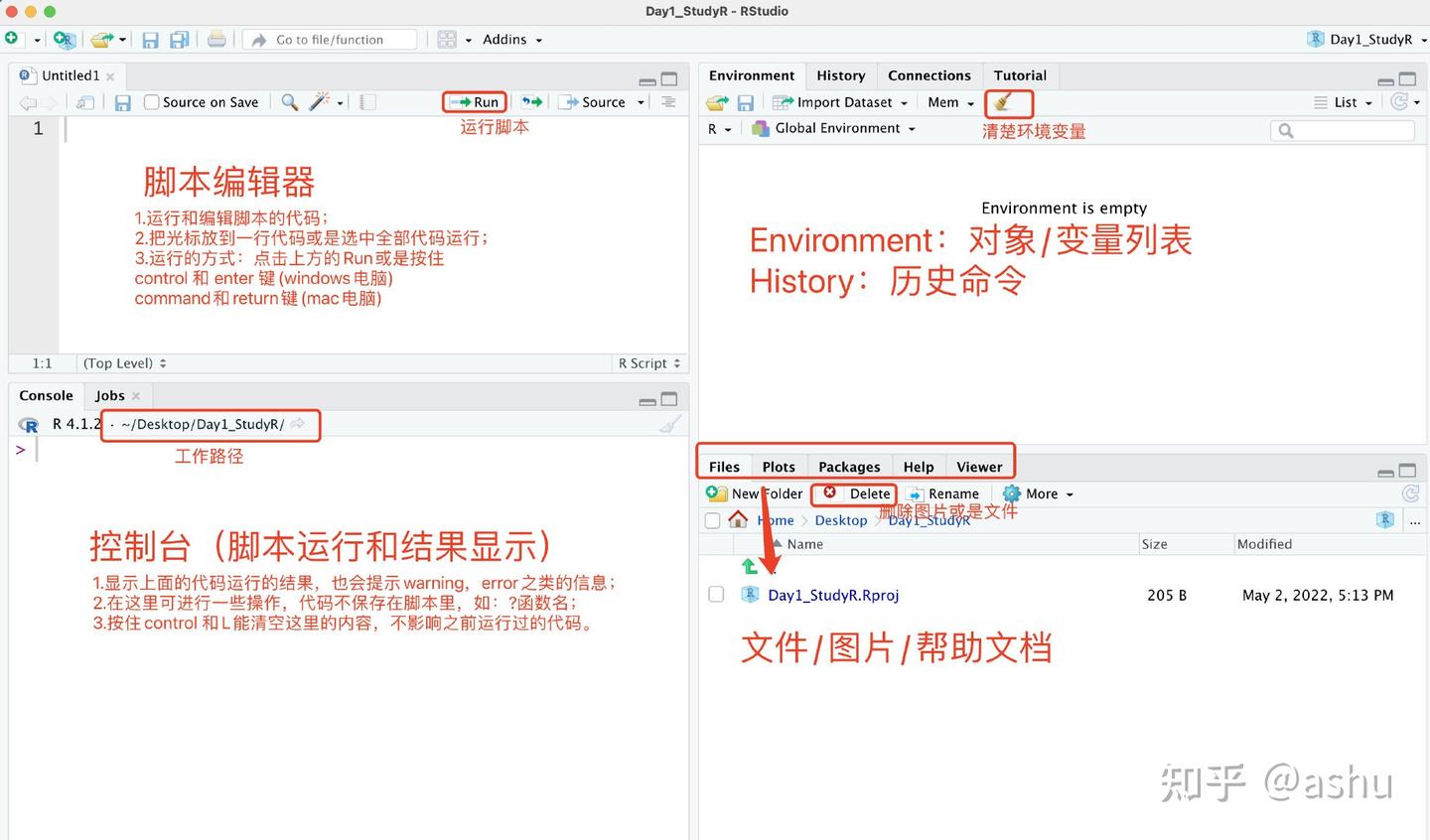Open the Packages tab
Viewport: 1430px width, 840px height.
point(849,467)
